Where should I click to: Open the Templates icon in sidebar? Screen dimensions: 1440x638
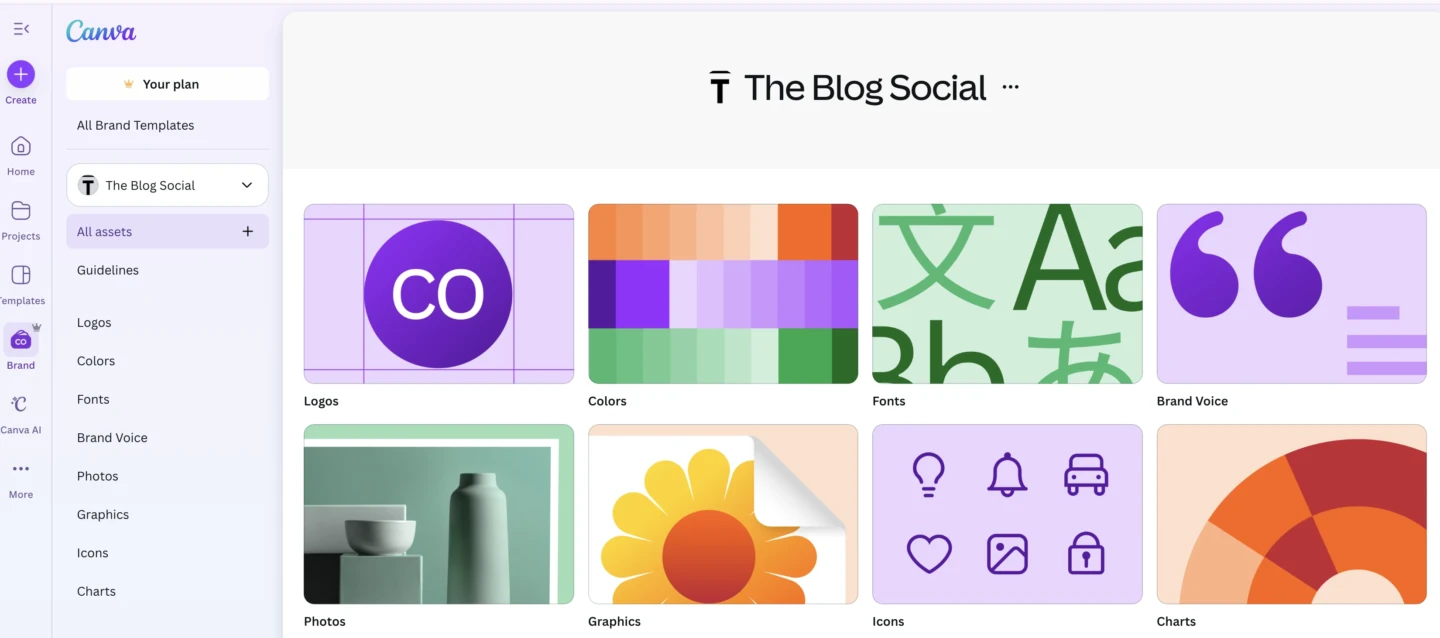[21, 275]
